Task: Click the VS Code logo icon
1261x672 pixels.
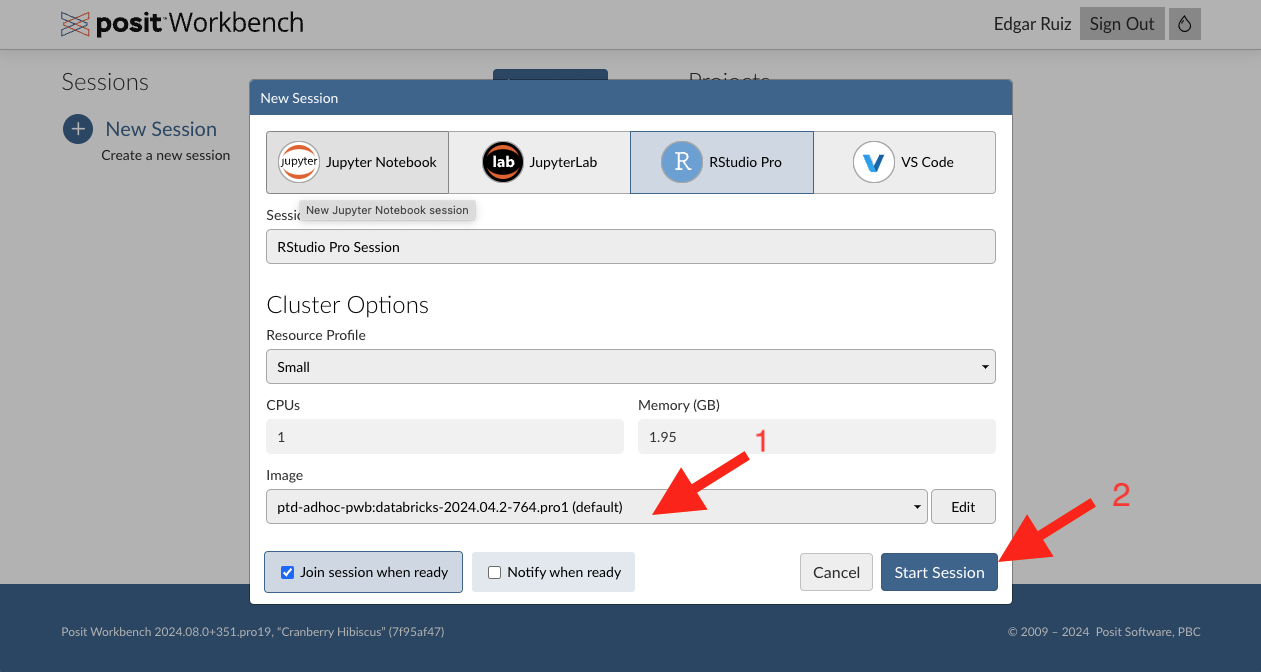Action: (x=873, y=162)
